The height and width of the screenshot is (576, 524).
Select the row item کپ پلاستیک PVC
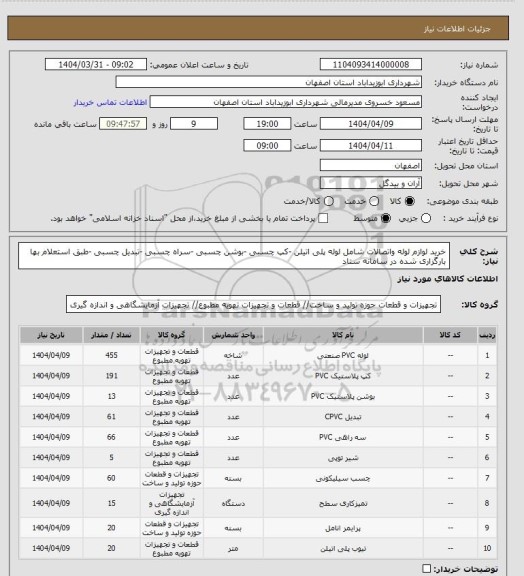pos(343,376)
